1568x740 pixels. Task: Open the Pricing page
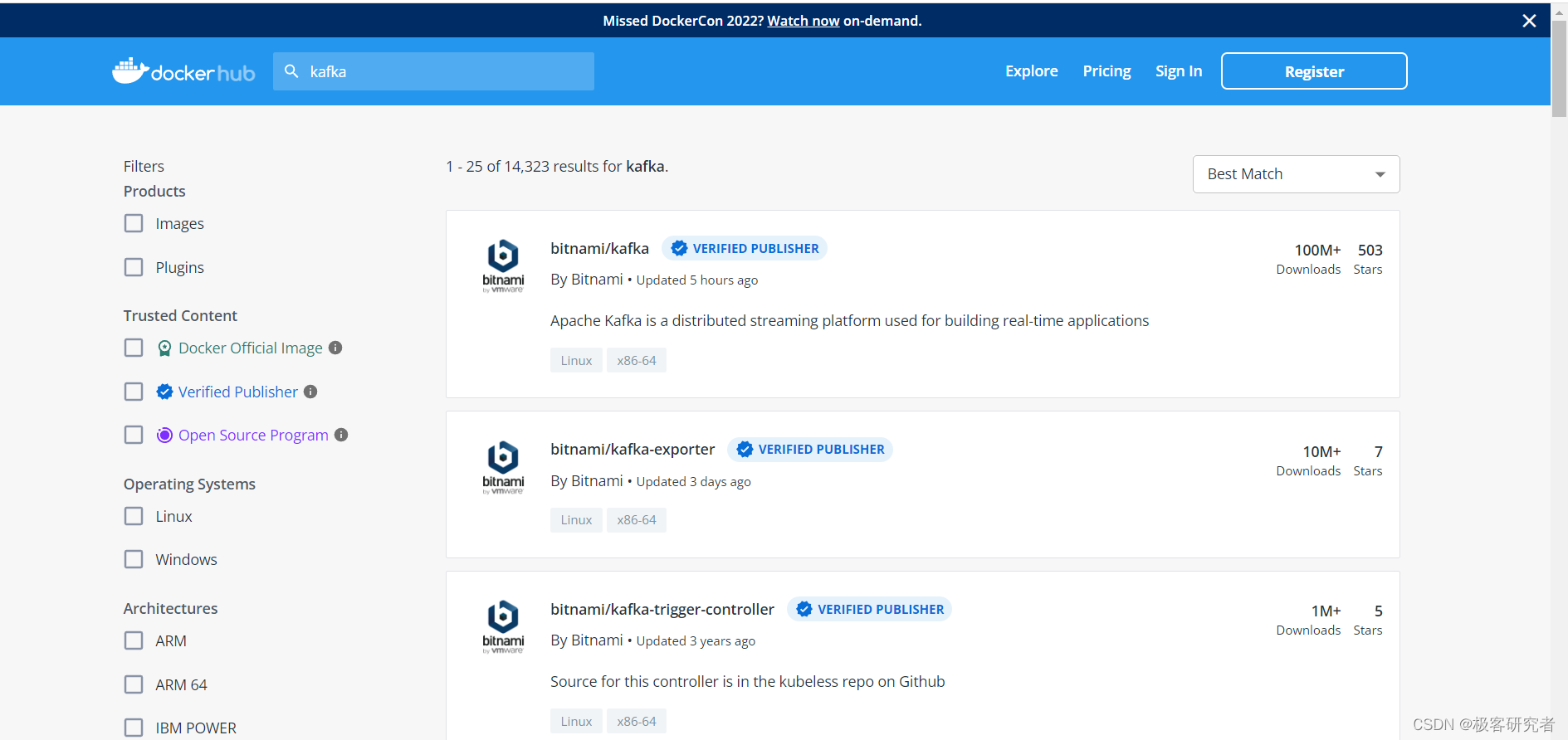pos(1106,71)
